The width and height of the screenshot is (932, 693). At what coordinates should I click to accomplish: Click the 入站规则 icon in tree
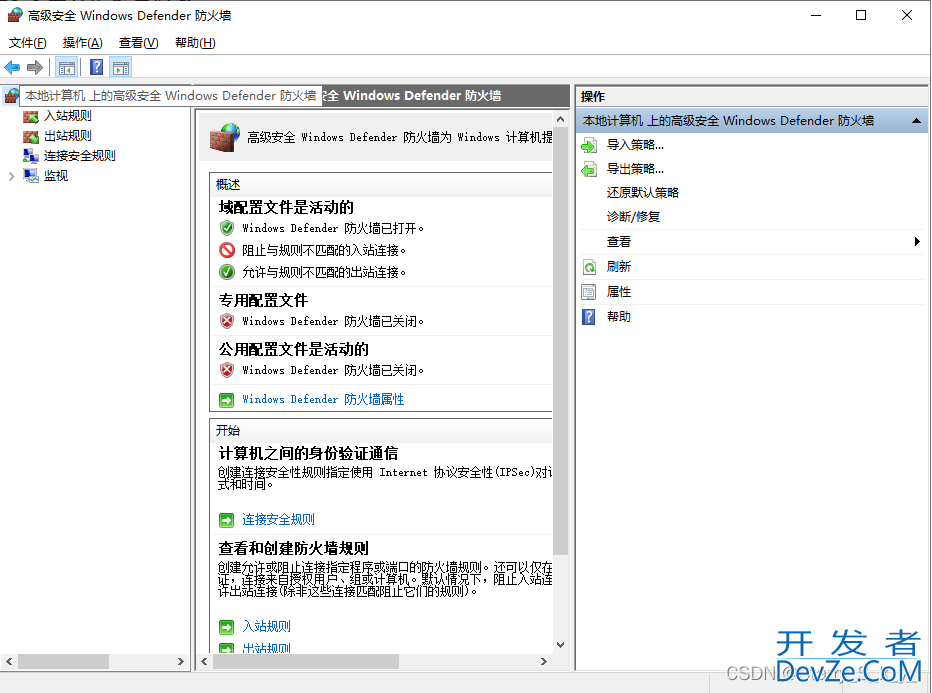(31, 116)
